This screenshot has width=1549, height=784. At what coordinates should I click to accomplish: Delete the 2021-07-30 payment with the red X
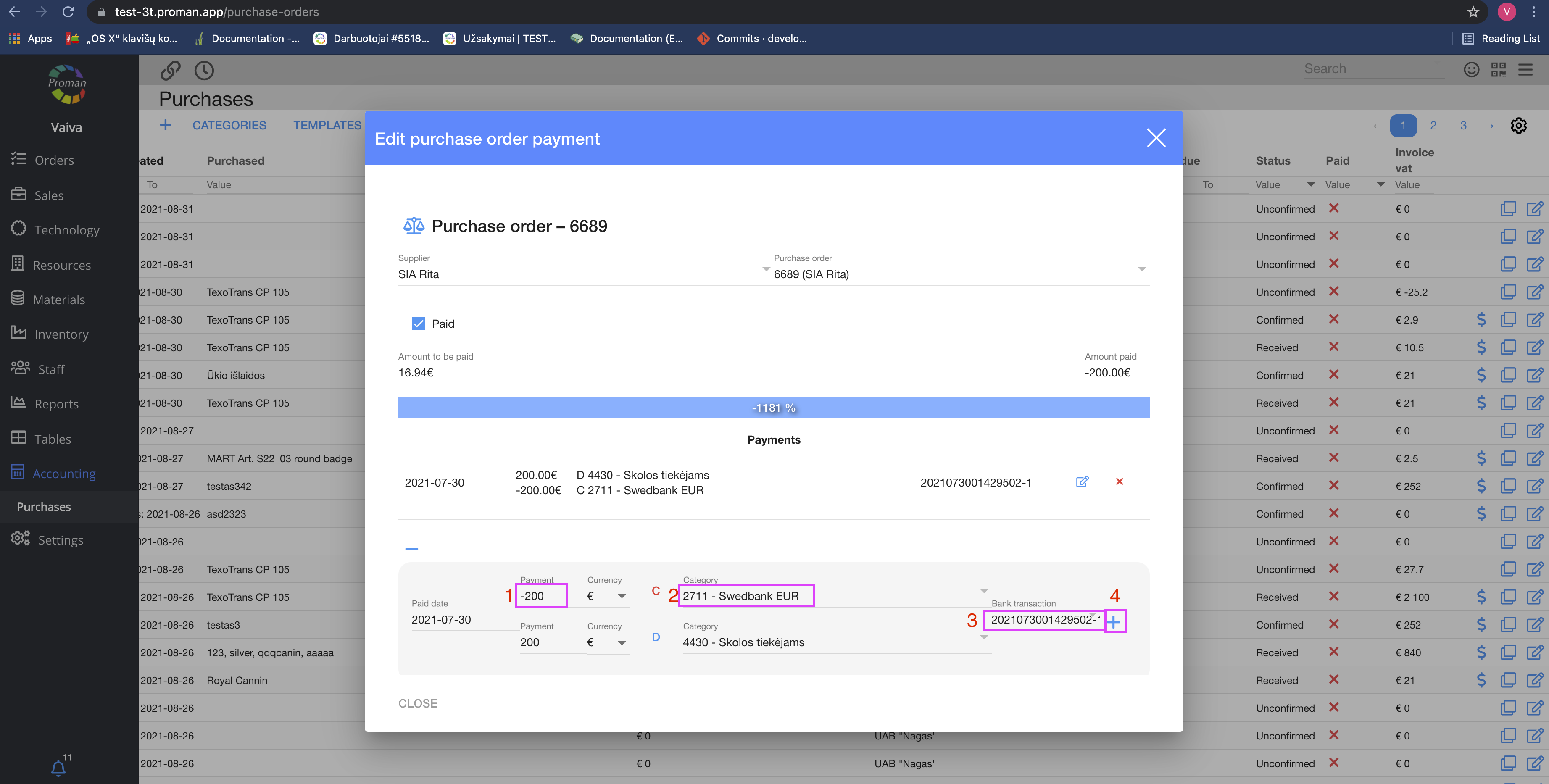tap(1119, 481)
